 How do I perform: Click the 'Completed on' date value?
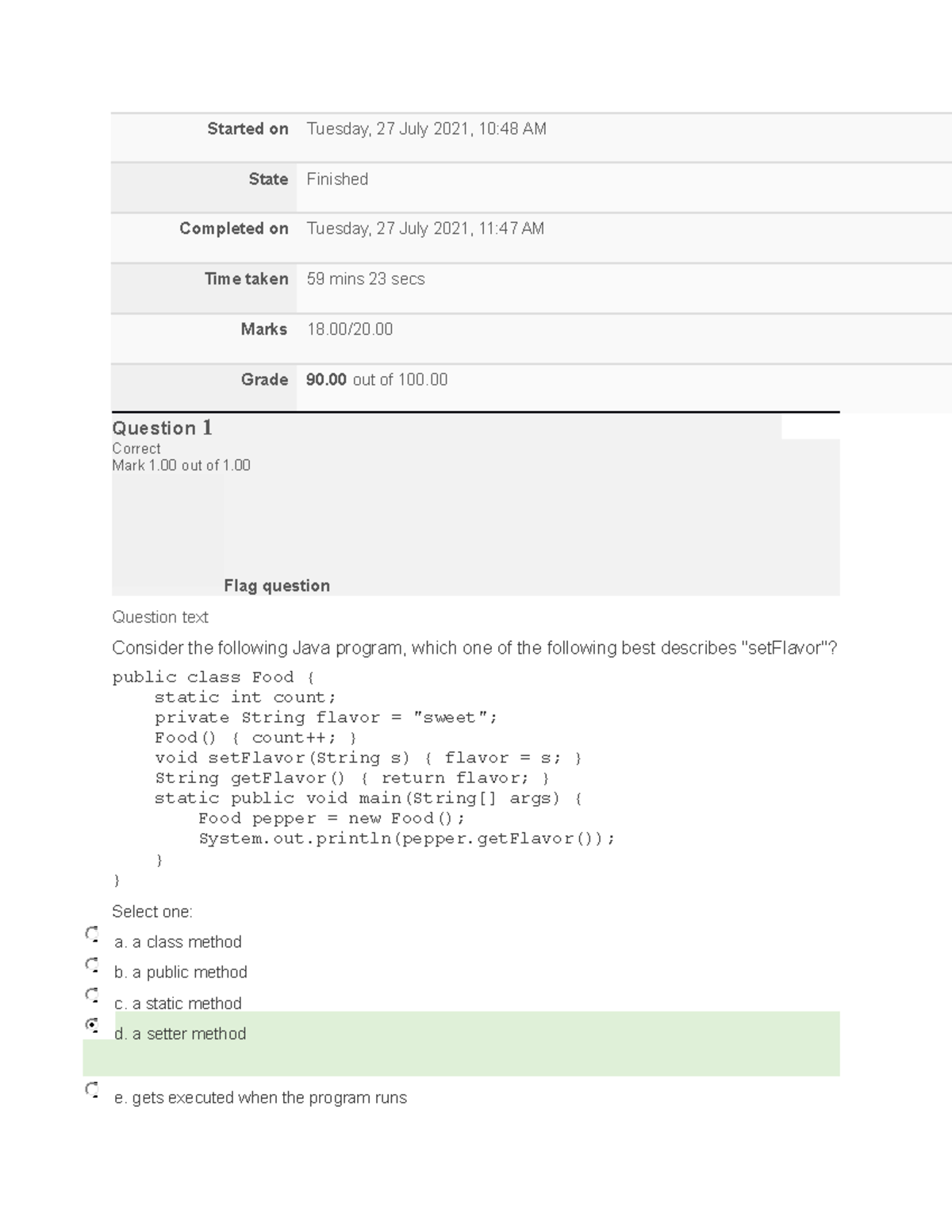click(x=425, y=229)
